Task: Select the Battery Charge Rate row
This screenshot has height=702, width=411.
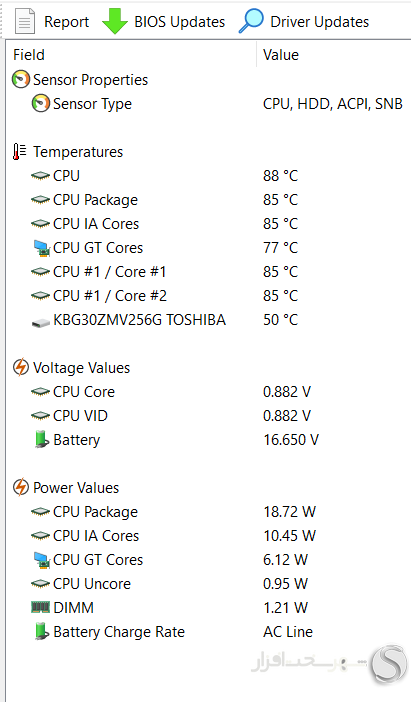Action: click(208, 632)
